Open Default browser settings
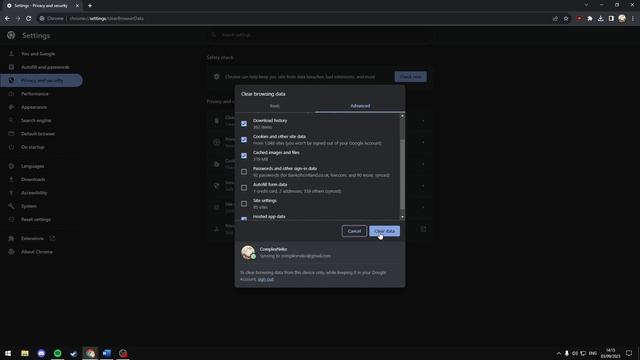This screenshot has height=360, width=640. pyautogui.click(x=38, y=134)
